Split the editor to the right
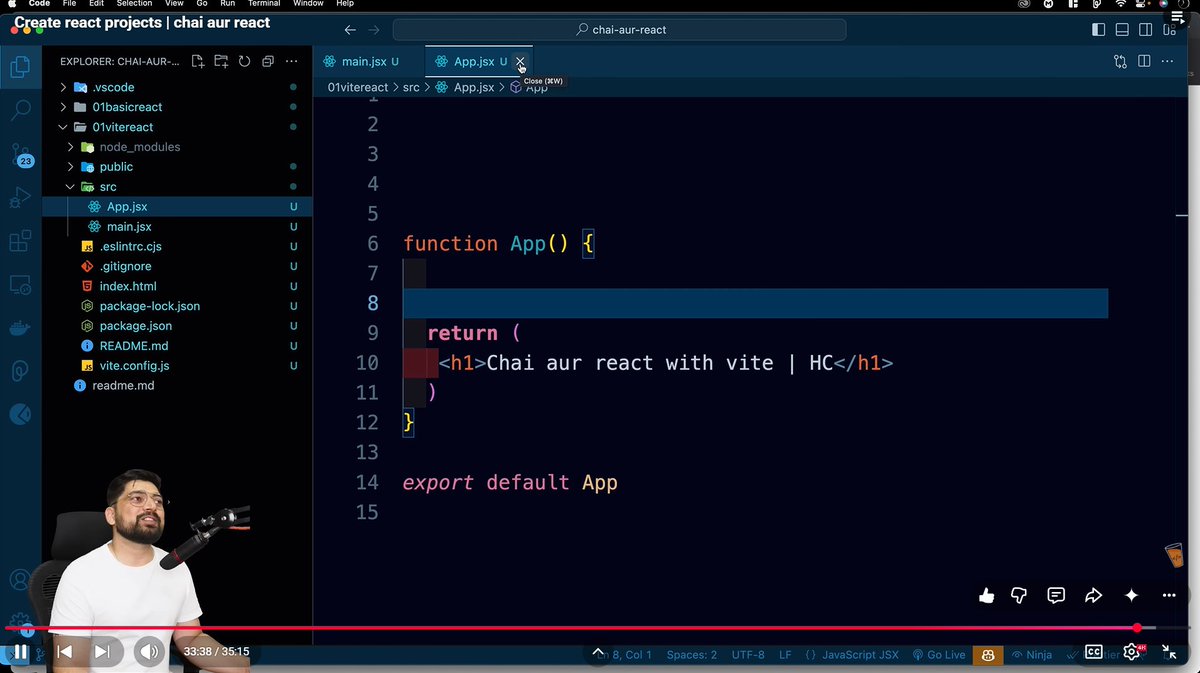1200x673 pixels. click(1145, 62)
